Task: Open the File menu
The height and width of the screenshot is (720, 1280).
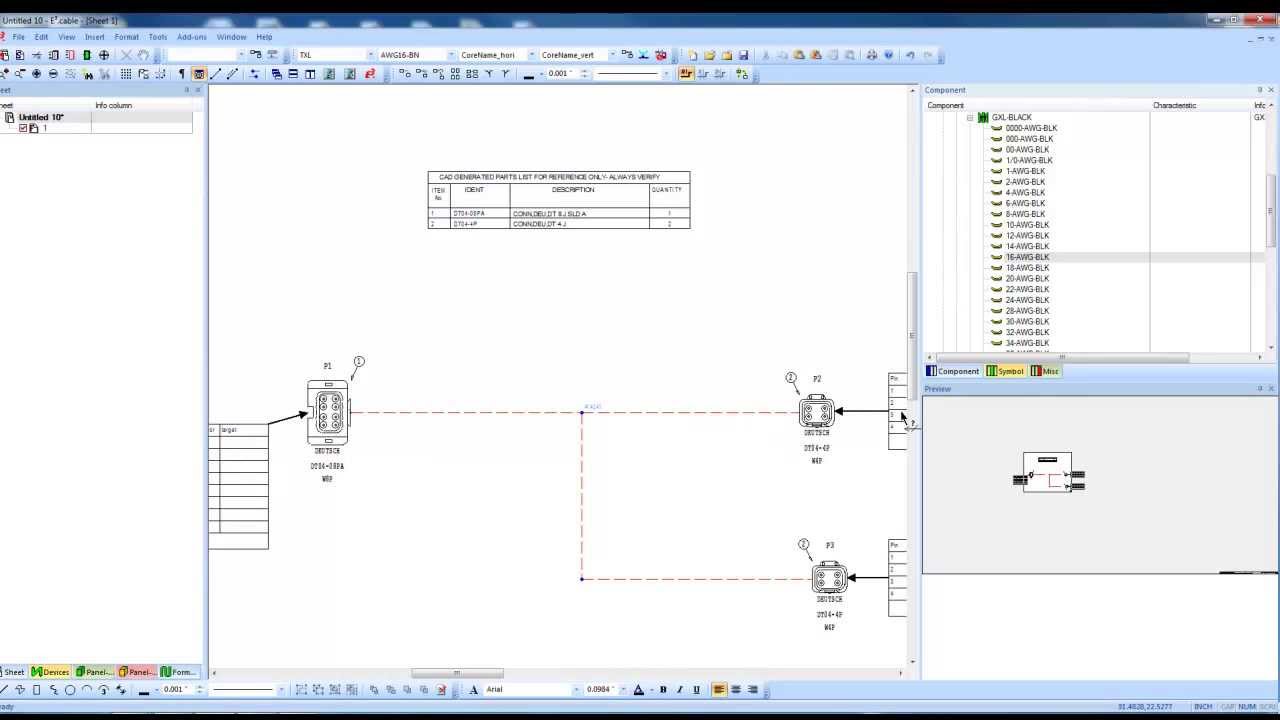Action: (x=18, y=37)
